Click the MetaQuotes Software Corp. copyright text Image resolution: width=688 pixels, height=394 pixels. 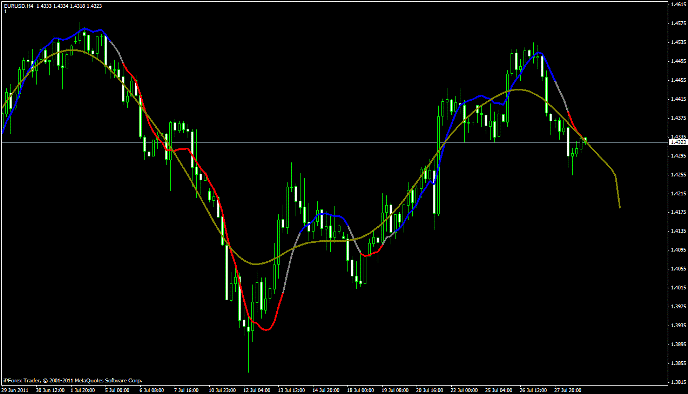point(73,380)
